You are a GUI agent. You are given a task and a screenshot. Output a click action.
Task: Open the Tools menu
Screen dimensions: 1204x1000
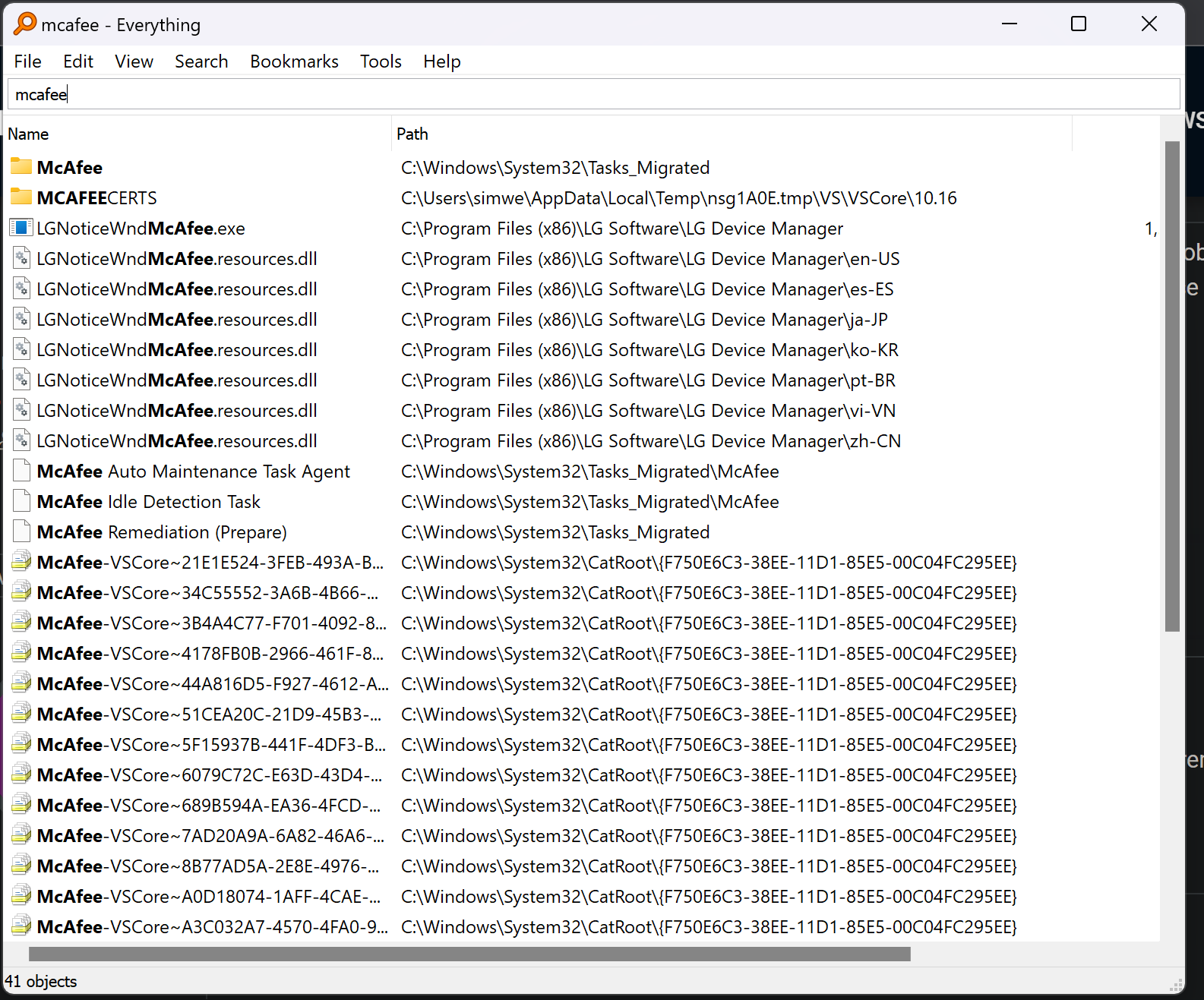tap(381, 62)
